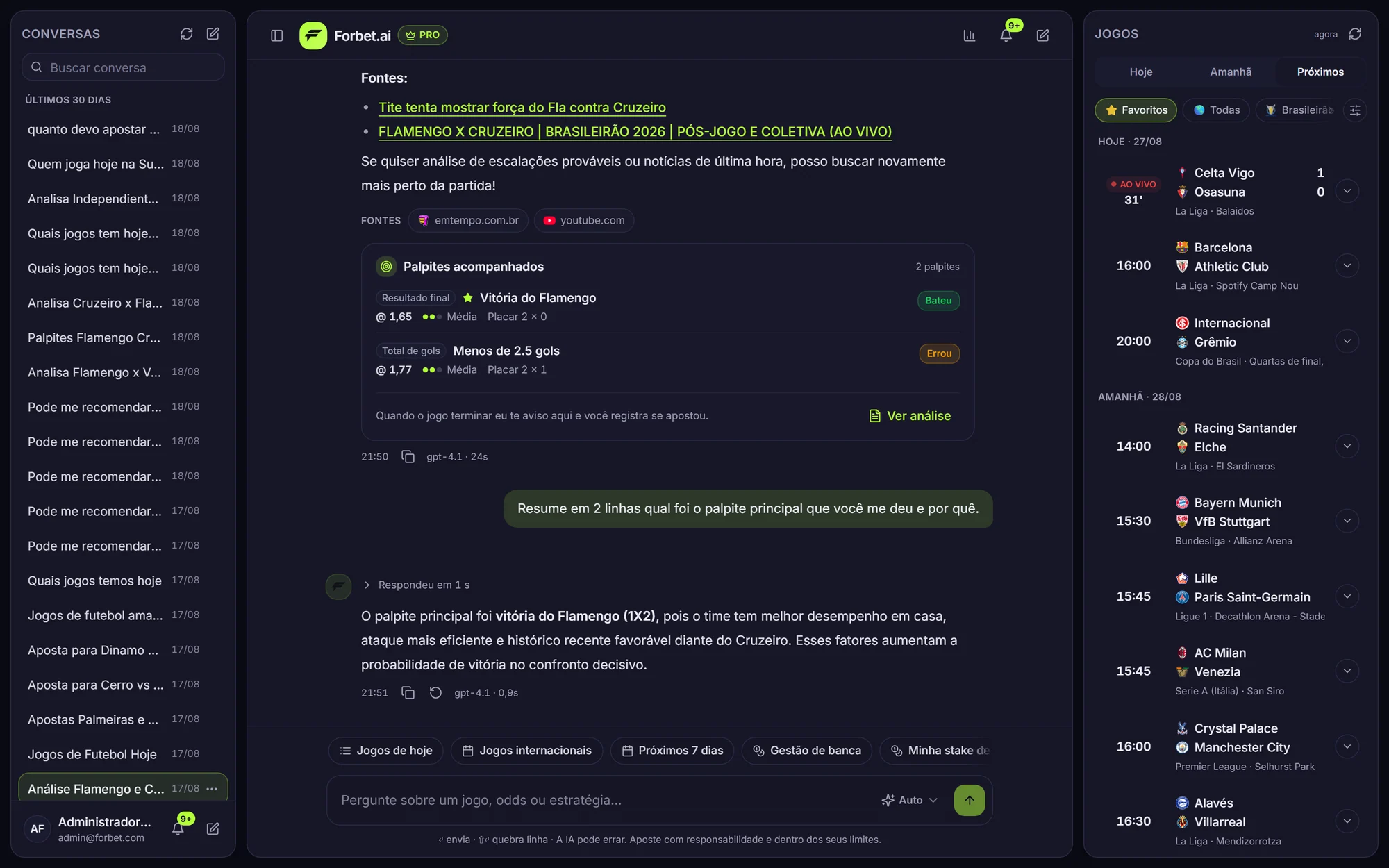This screenshot has width=1389, height=868.
Task: Click the Minha stake suggestion
Action: click(x=936, y=750)
